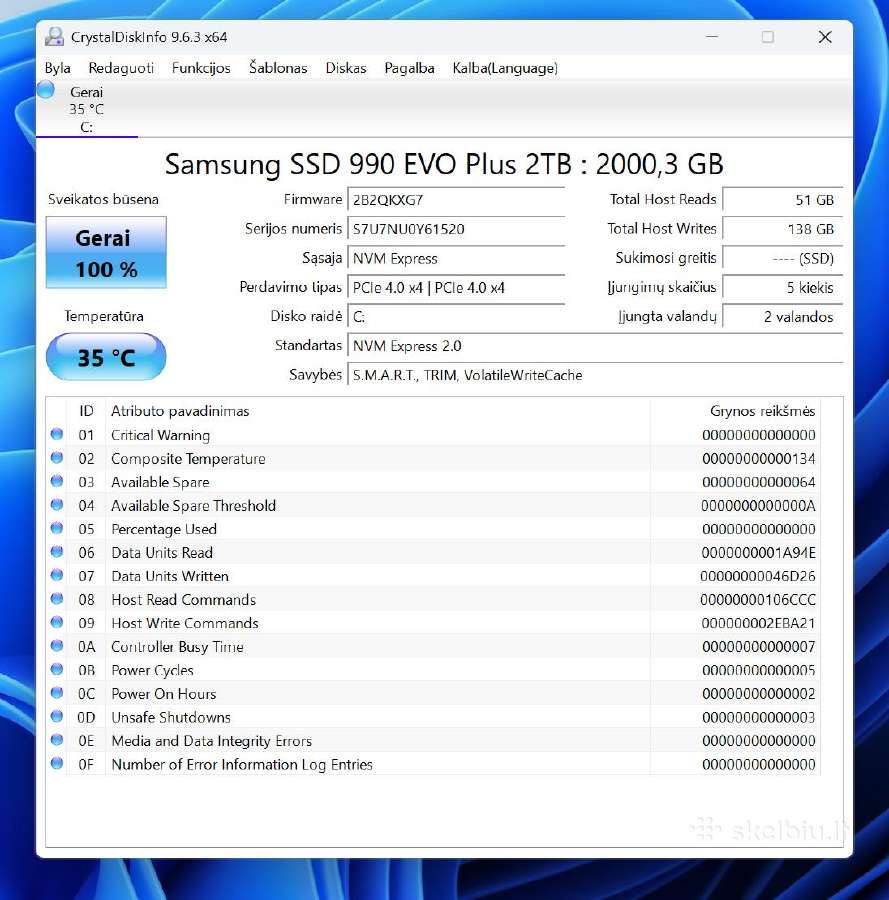The width and height of the screenshot is (889, 900).
Task: Open the Byla menu
Action: [57, 68]
